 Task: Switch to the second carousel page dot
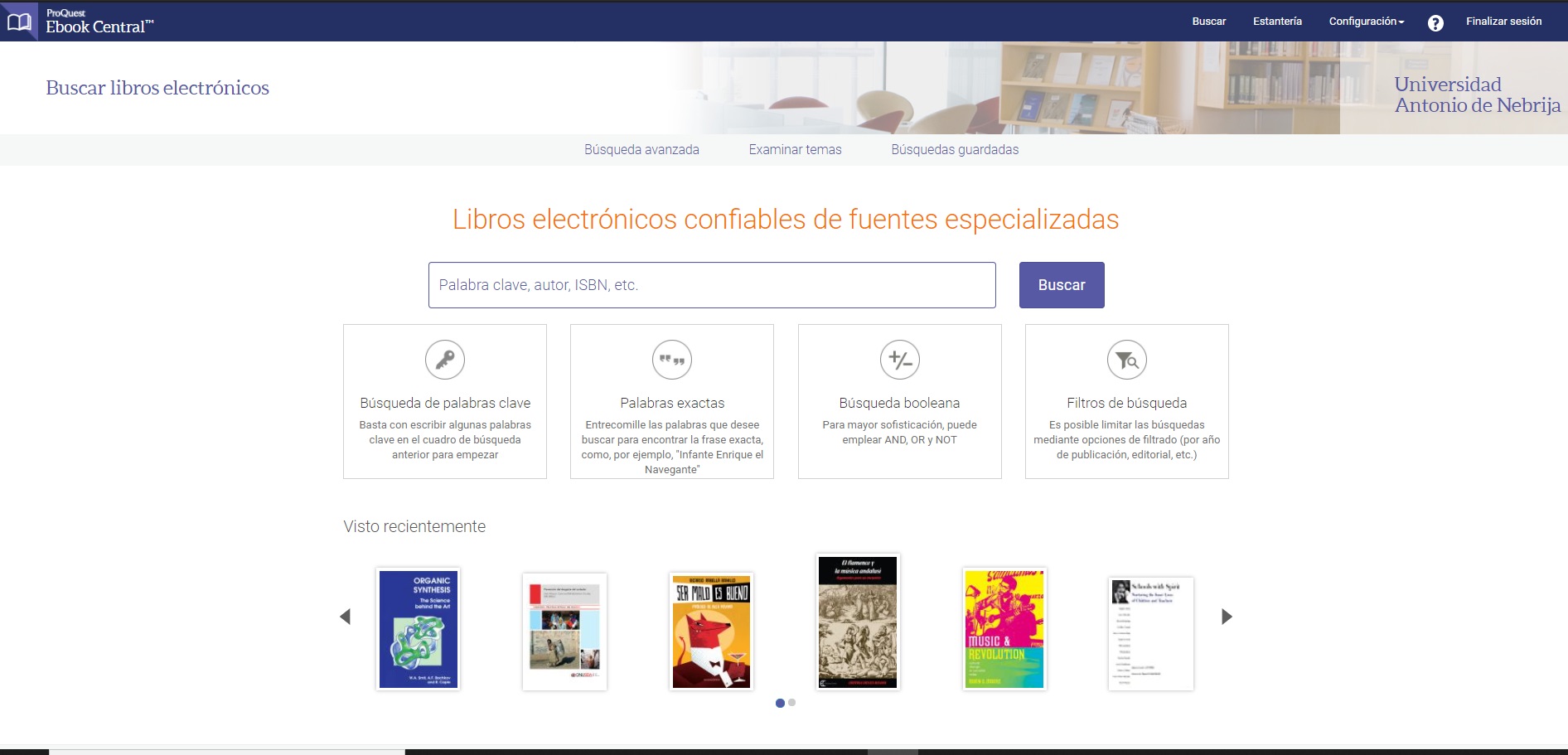[x=791, y=702]
